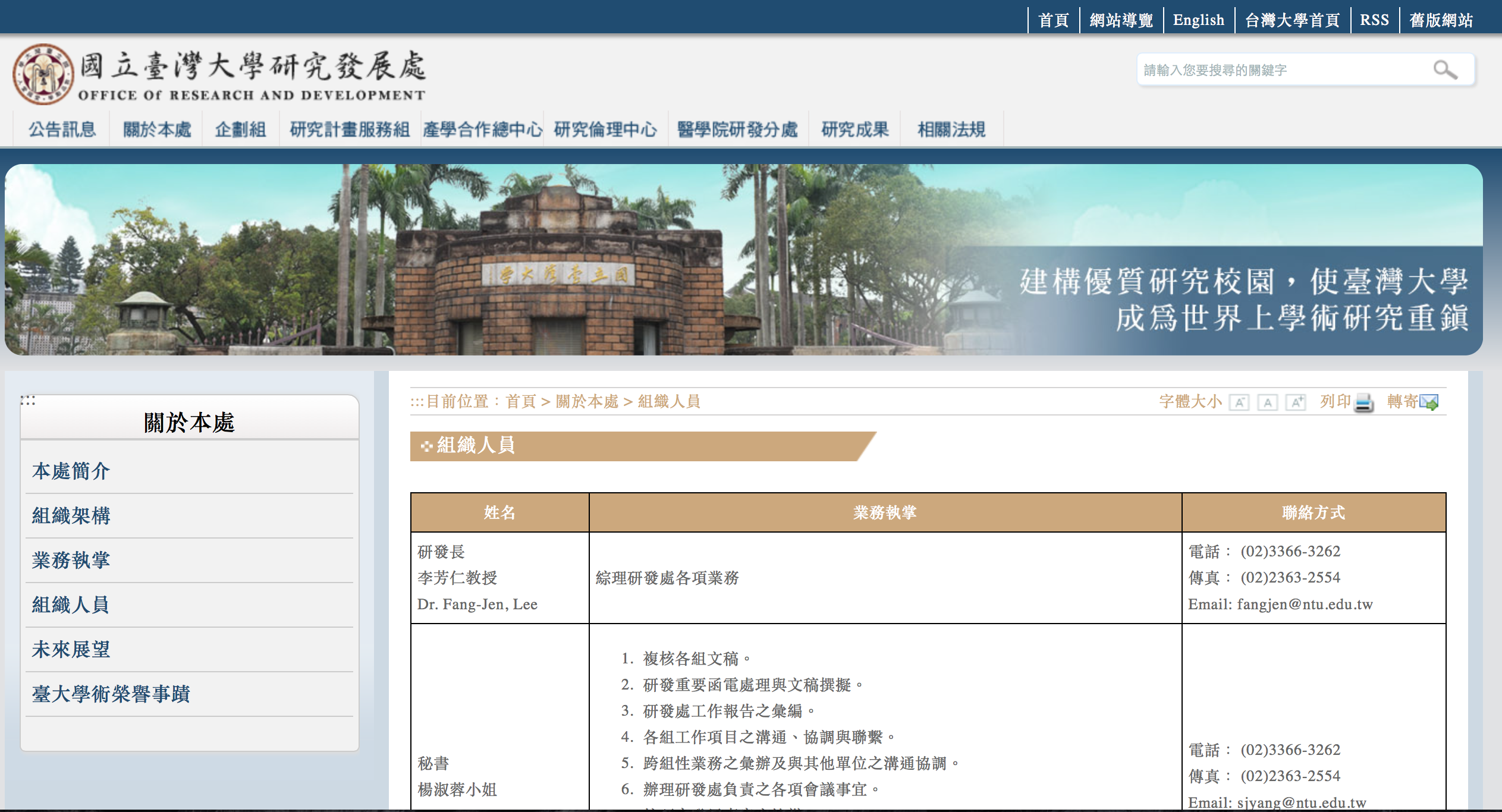Go to 臺大學術榮譽事蹟 sidebar page
This screenshot has height=812, width=1502.
[111, 694]
